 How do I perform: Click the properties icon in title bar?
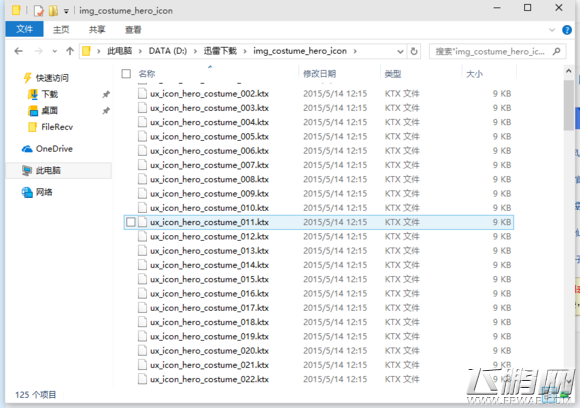38,11
